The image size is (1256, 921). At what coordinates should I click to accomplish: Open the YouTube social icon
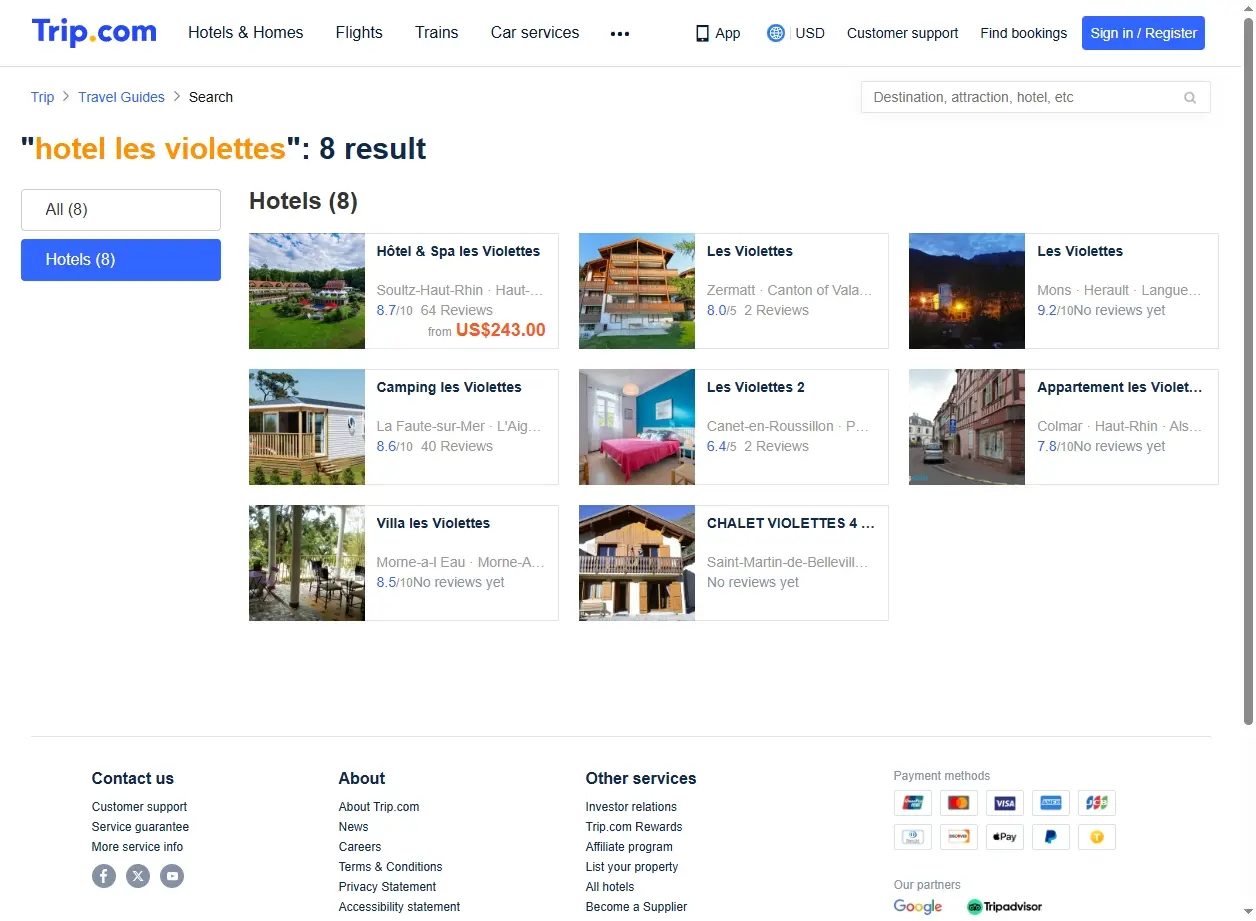pyautogui.click(x=172, y=876)
